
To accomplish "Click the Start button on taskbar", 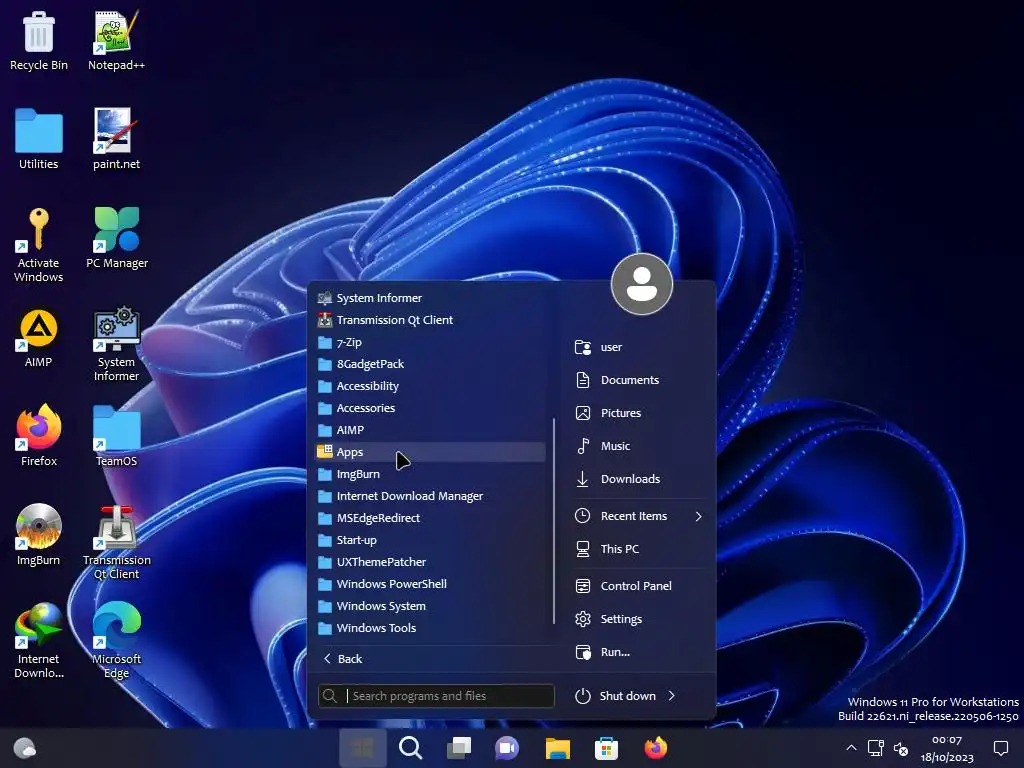I will click(362, 748).
